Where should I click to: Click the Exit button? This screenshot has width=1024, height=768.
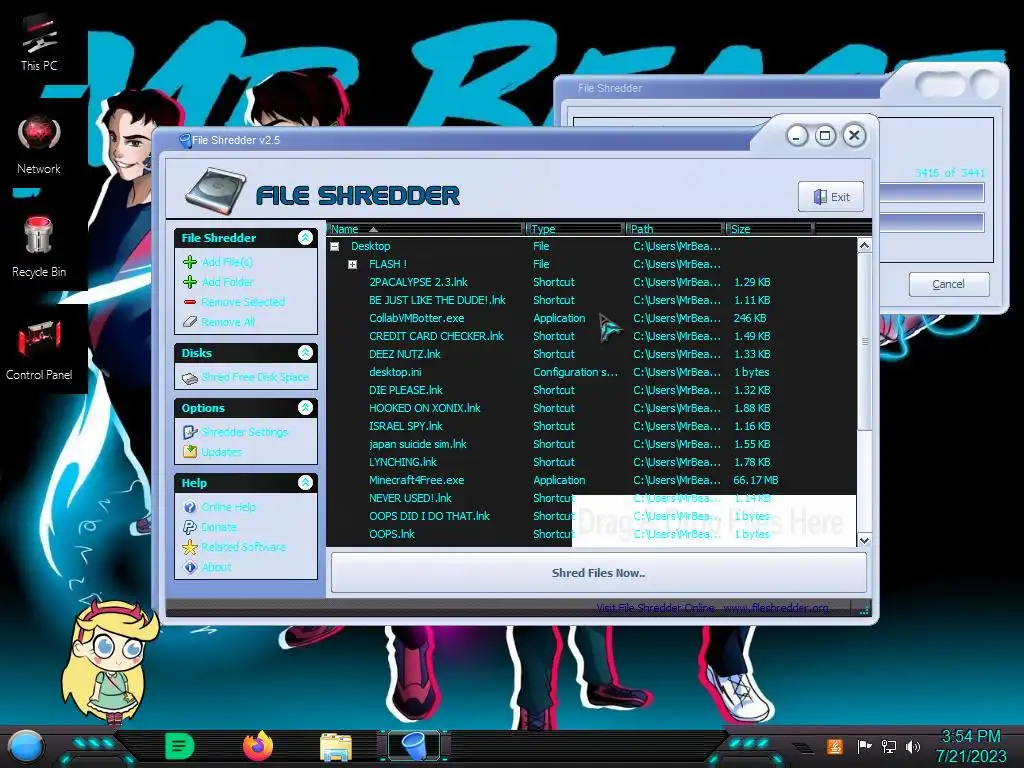pos(831,197)
